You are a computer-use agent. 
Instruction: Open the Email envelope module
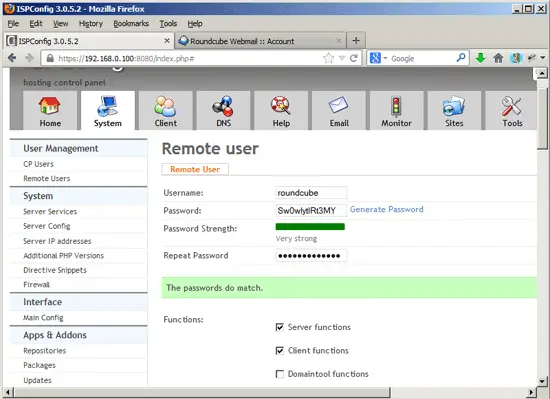[x=338, y=105]
